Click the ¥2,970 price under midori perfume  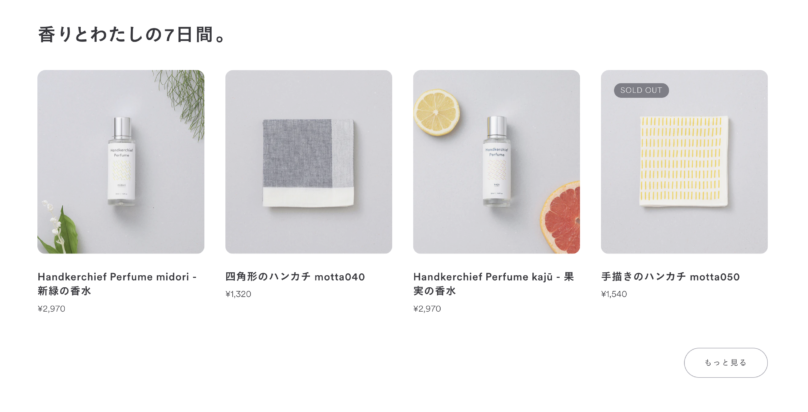click(52, 309)
